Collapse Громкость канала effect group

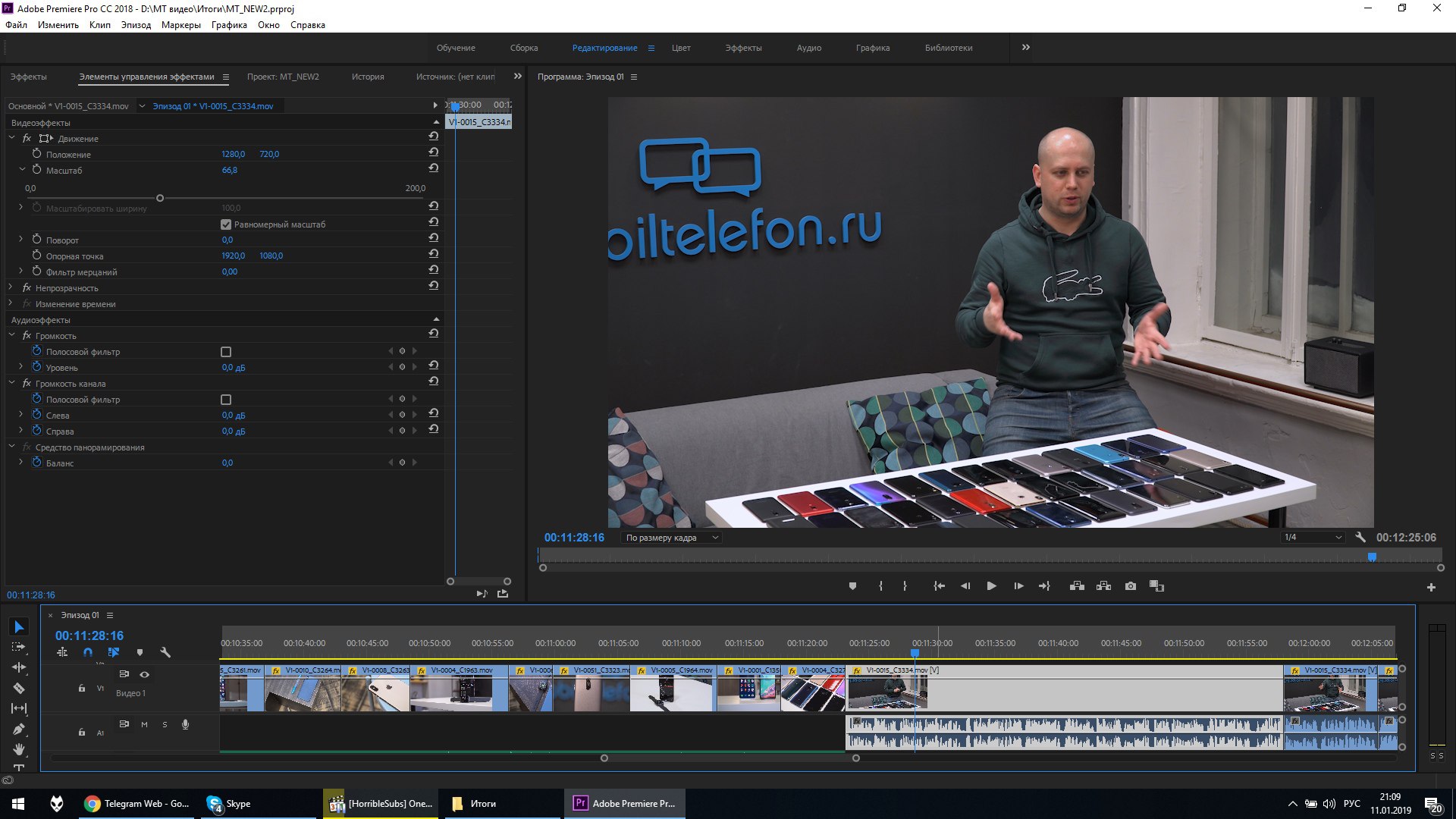(11, 383)
